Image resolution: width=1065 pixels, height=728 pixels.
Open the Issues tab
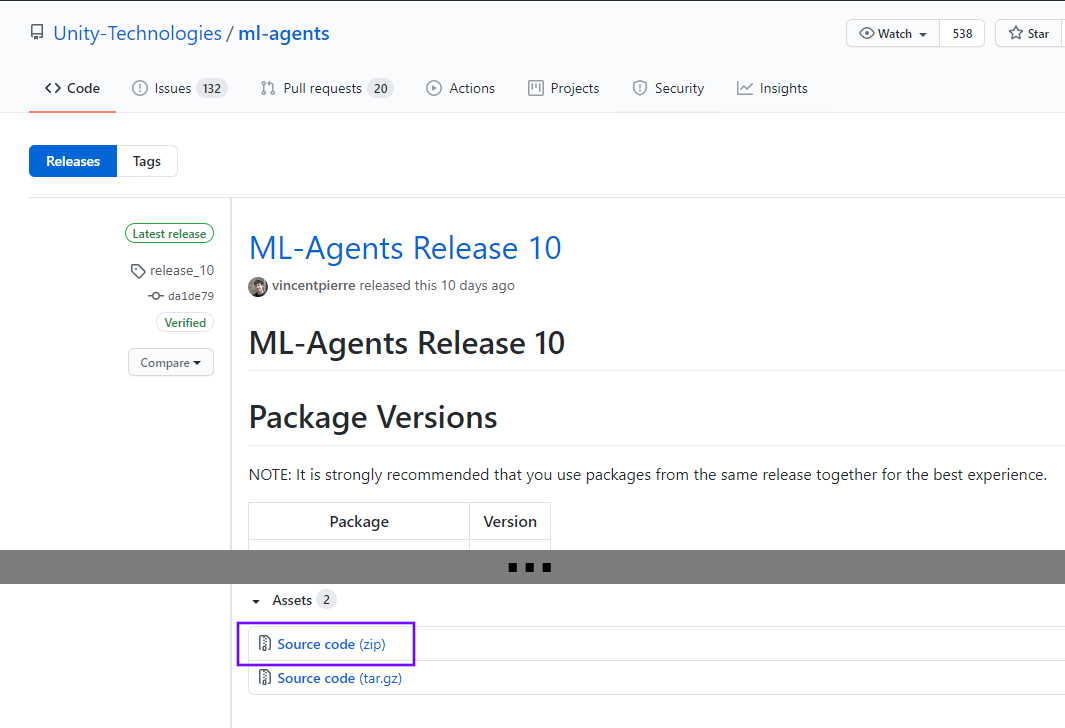coord(179,88)
